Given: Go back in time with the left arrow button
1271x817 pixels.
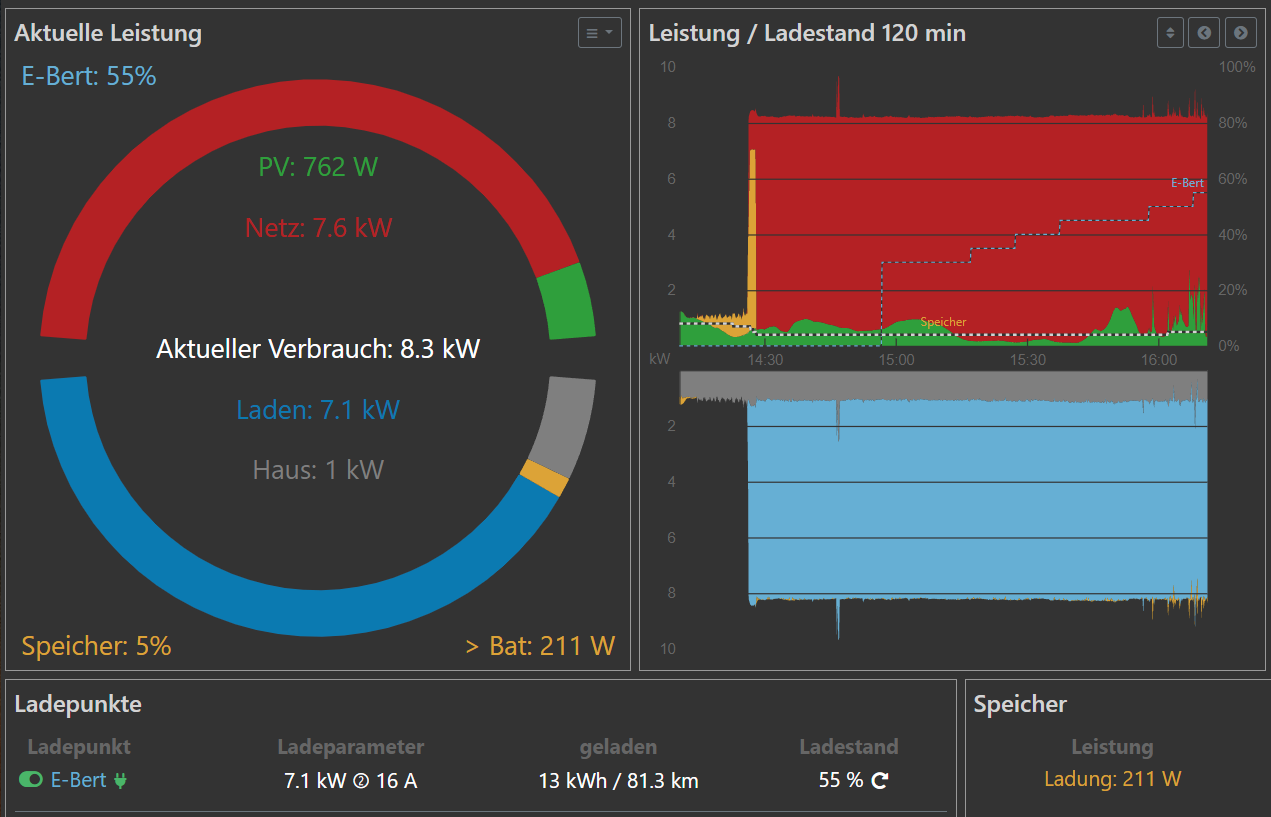Looking at the screenshot, I should (x=1204, y=33).
